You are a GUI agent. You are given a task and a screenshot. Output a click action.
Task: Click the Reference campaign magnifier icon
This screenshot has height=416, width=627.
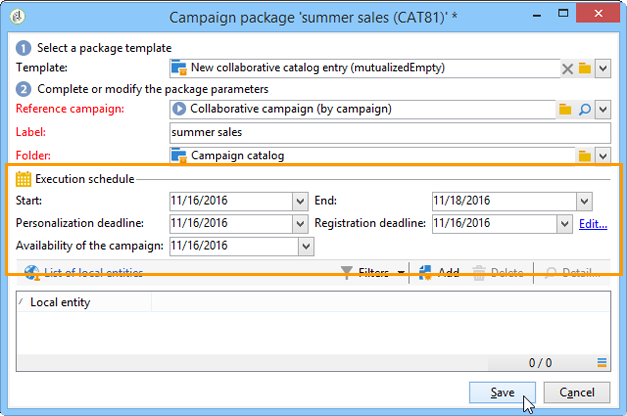[585, 109]
